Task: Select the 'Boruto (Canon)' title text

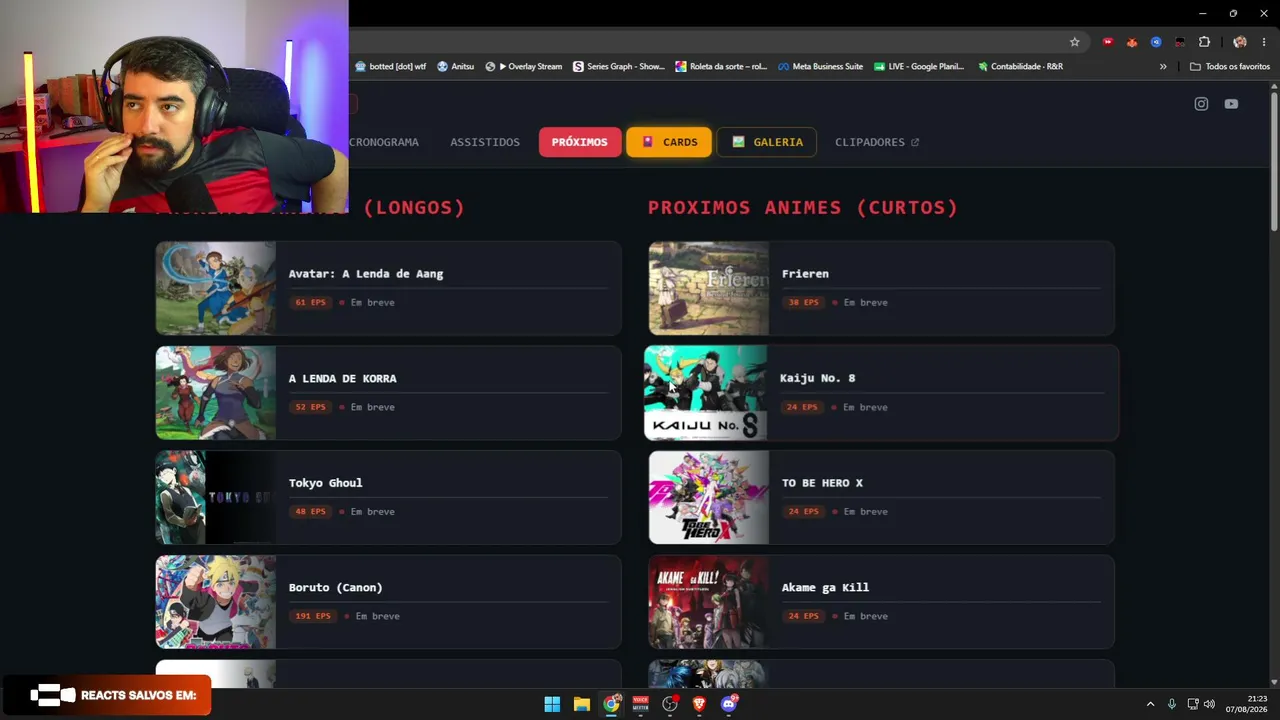Action: (x=336, y=588)
